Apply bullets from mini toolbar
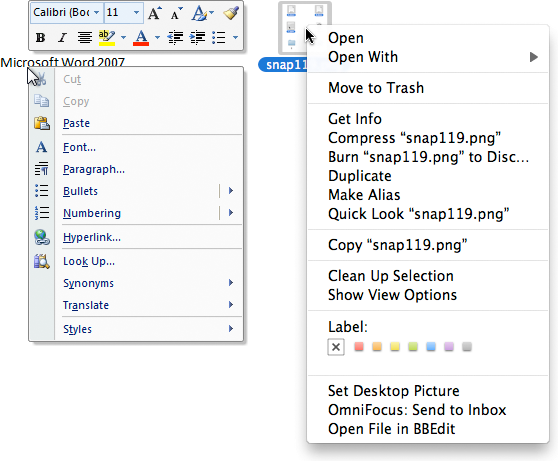Screen dimensions: 558x461 (219, 37)
